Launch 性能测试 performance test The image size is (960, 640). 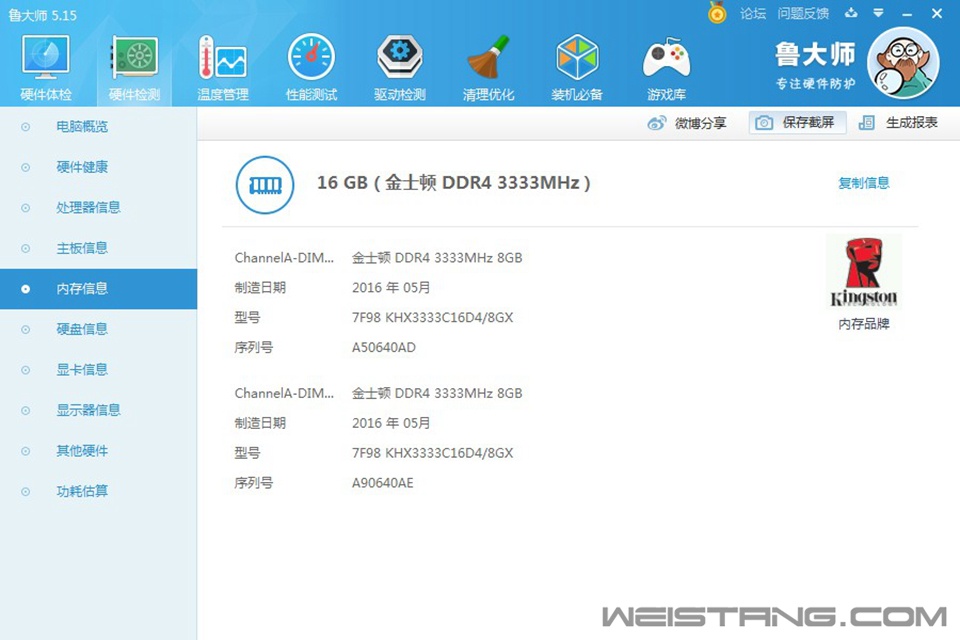[311, 67]
